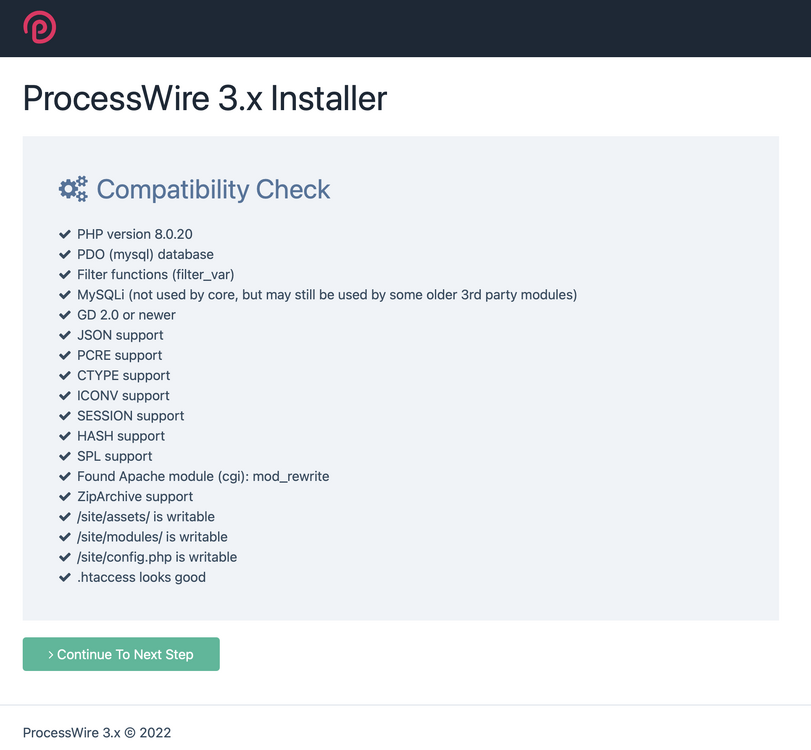Click the checkmark next to .htaccess looks good
The height and width of the screenshot is (750, 811).
[x=65, y=577]
